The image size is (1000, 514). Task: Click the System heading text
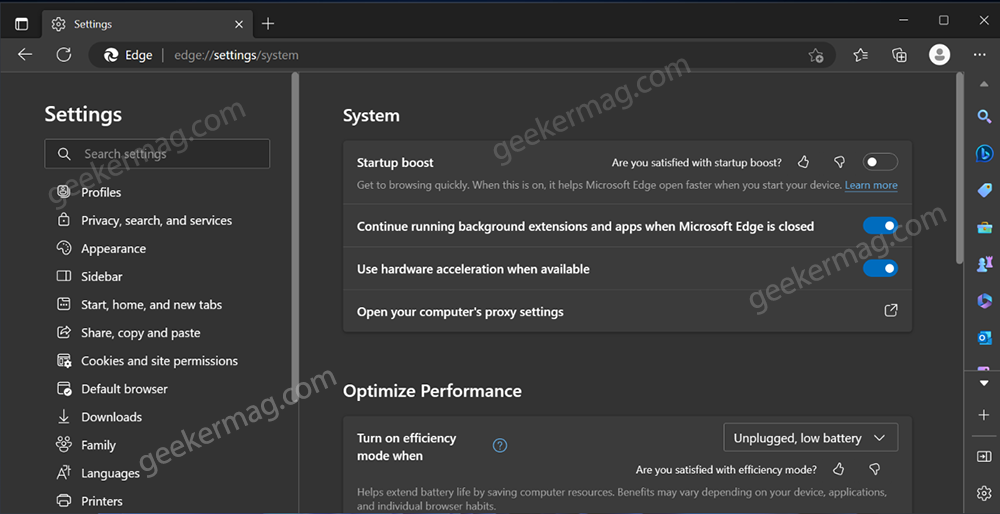point(371,115)
